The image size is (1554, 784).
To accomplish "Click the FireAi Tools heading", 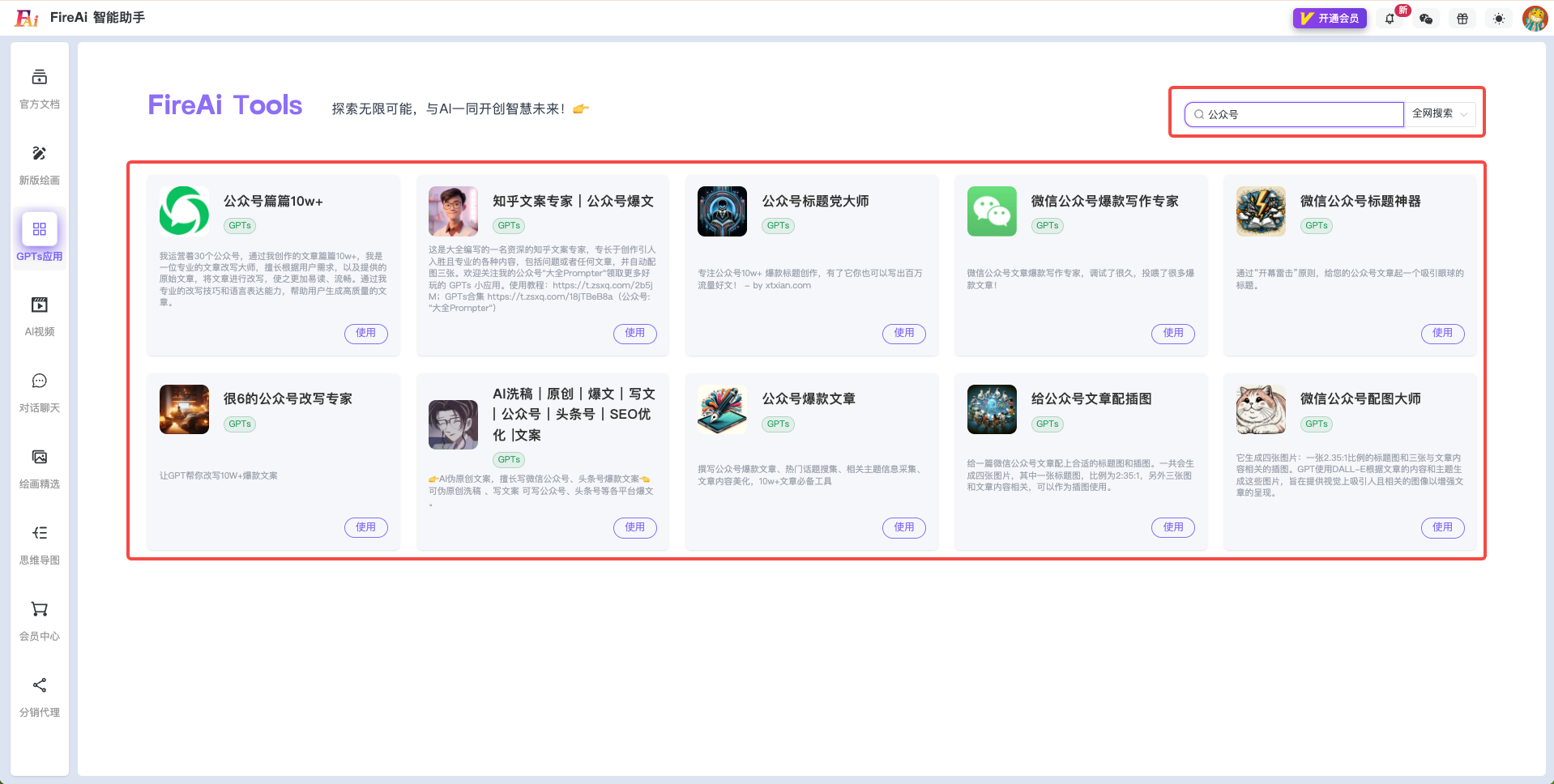I will 224,105.
